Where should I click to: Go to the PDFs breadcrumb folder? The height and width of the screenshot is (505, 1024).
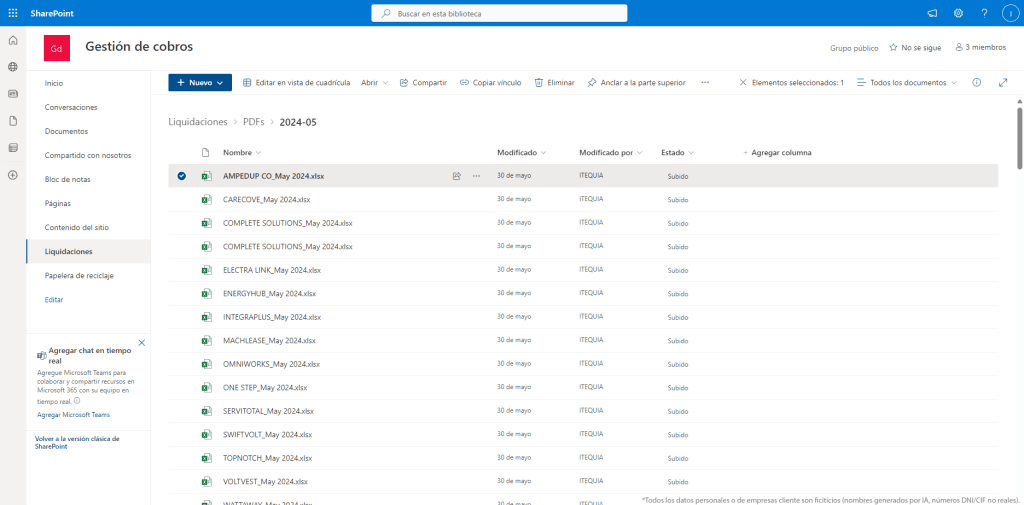[253, 122]
